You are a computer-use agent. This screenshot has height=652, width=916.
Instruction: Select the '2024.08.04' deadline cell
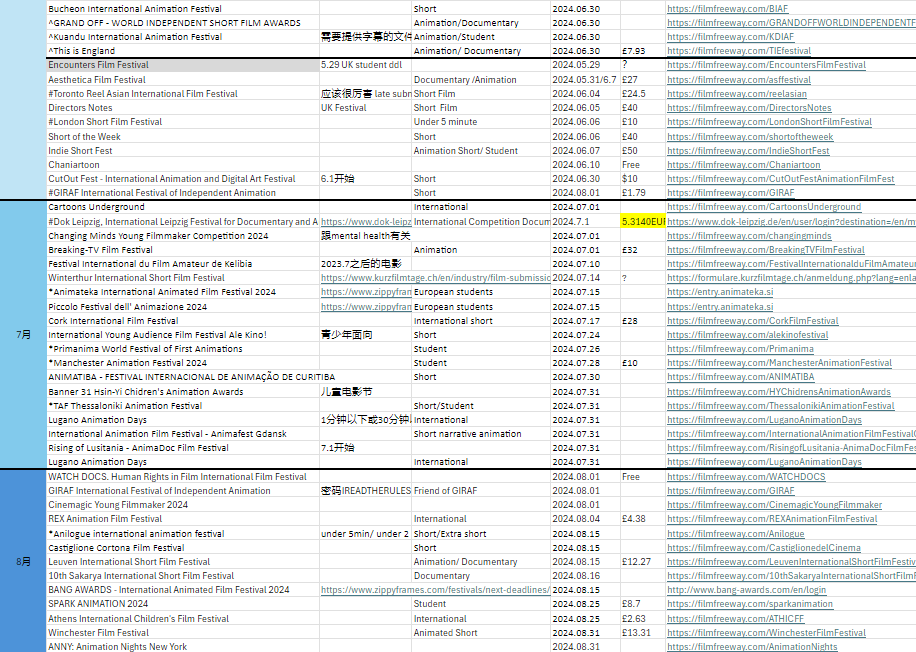pyautogui.click(x=585, y=519)
